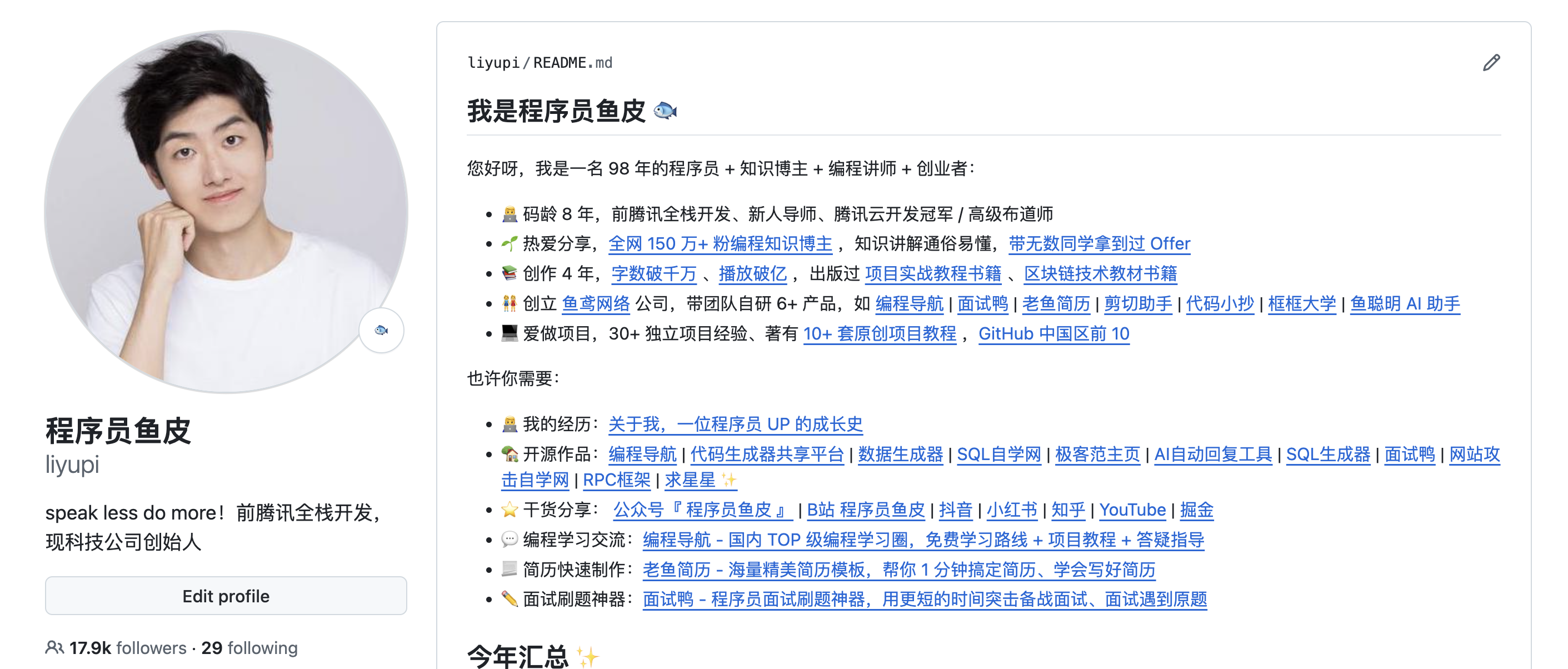Screen dimensions: 1568x669
Task: Open the README.md file link
Action: [573, 63]
